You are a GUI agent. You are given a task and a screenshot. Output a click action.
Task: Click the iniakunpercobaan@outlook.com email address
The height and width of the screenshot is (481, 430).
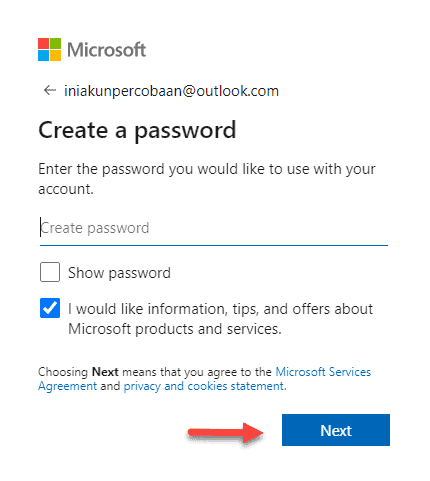pos(171,91)
